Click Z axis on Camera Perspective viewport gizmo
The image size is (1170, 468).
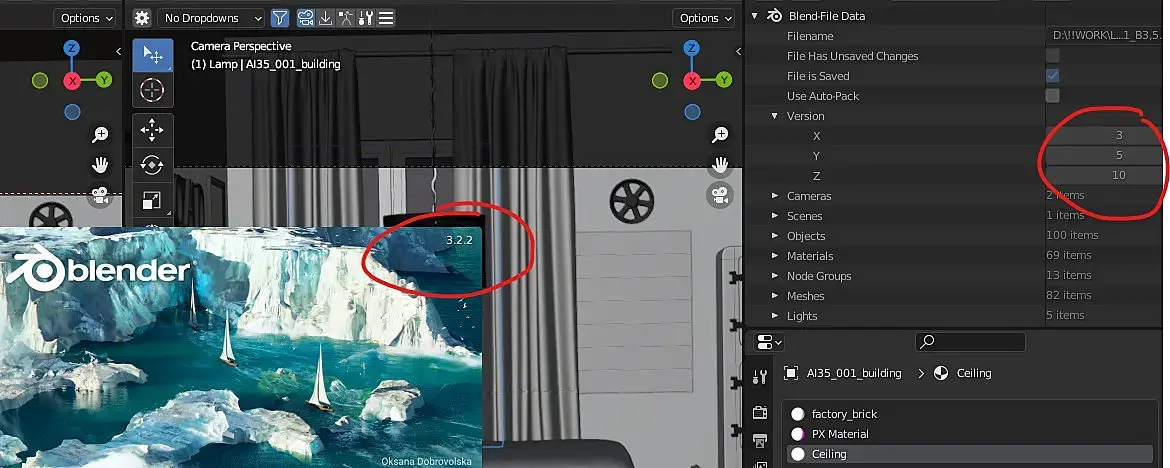coord(692,49)
